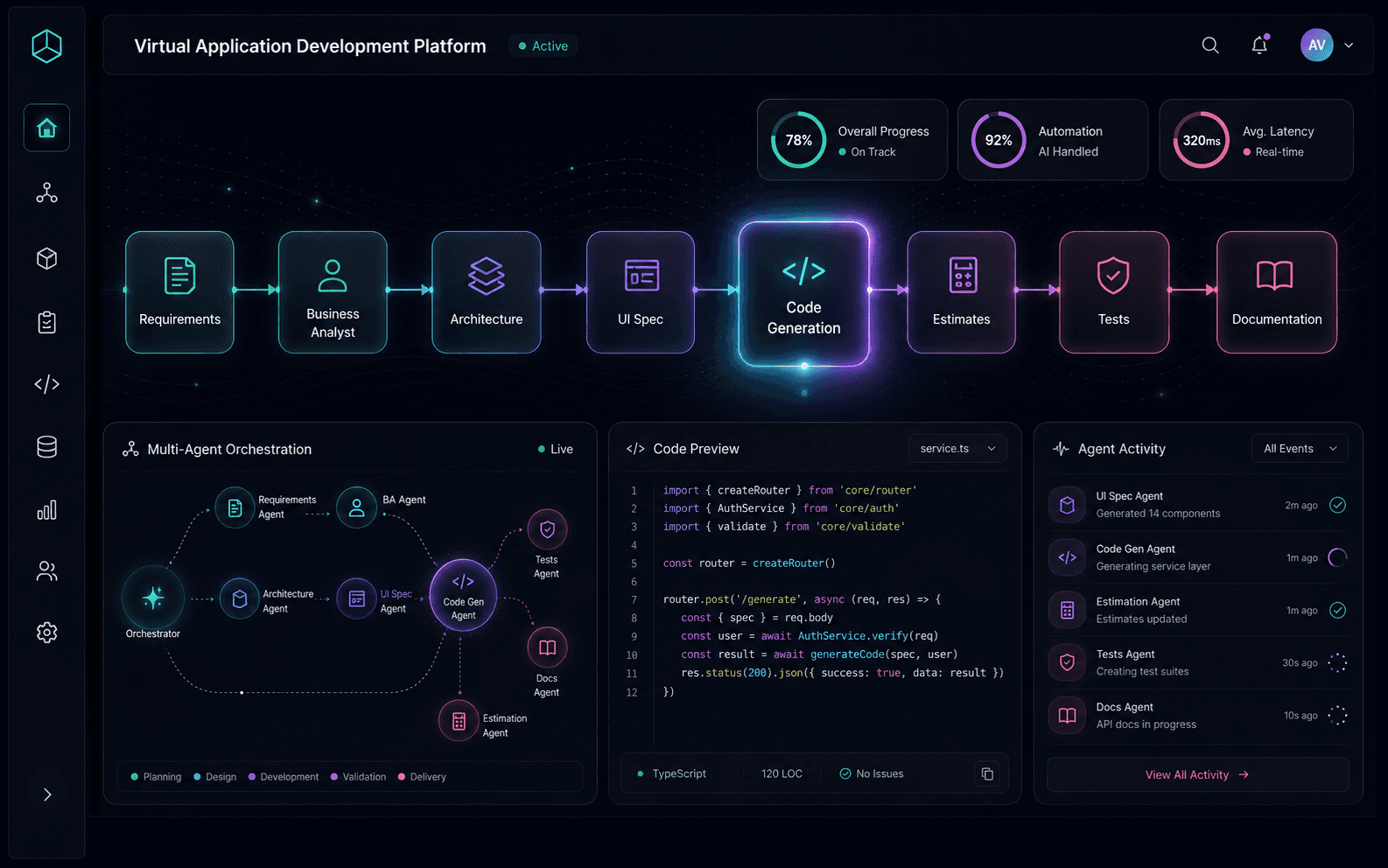
Task: Click the BA Agent node icon
Action: [x=356, y=507]
